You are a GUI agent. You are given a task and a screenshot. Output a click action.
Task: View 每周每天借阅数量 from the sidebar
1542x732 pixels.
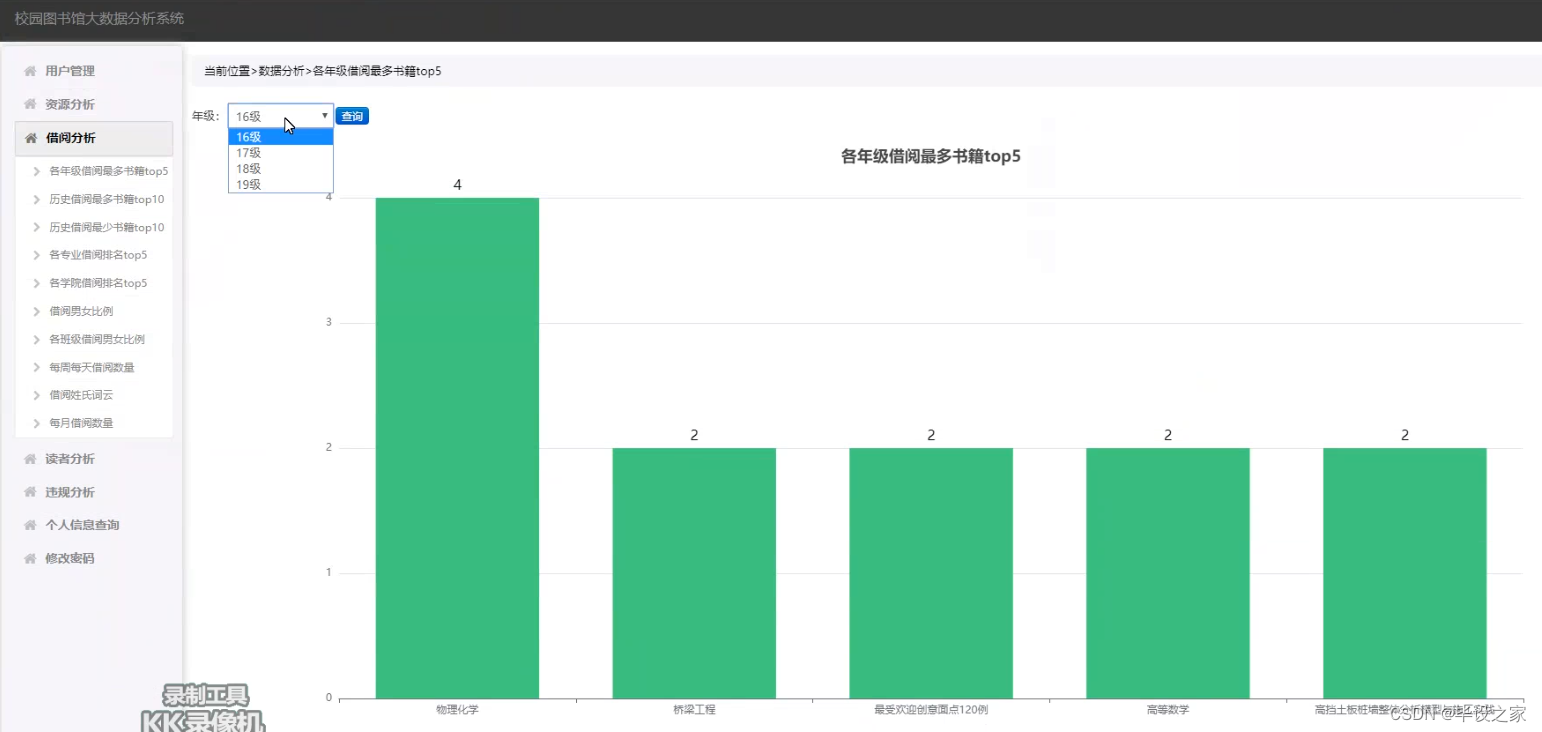click(92, 367)
